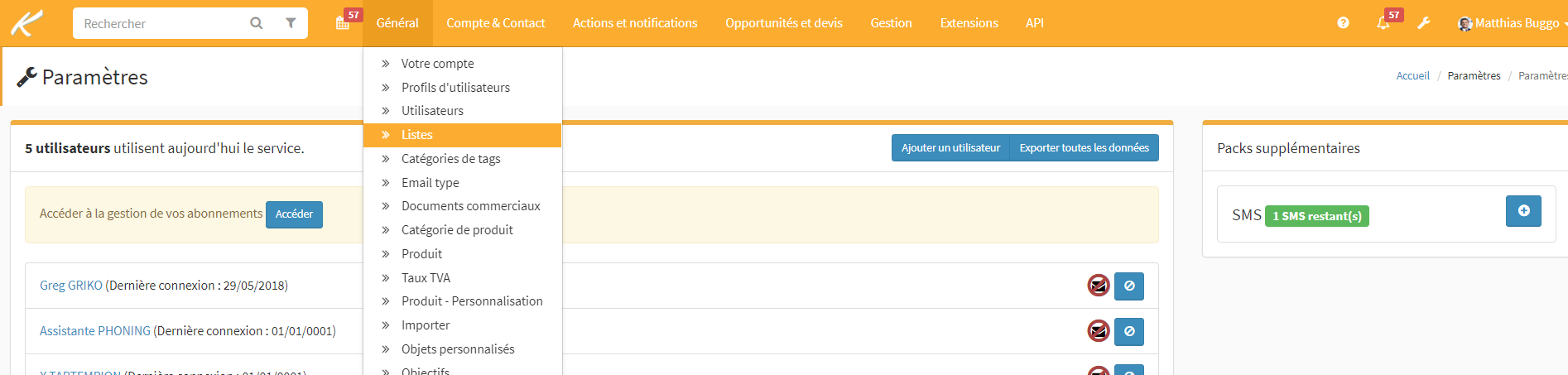Select the plain Produit menu entry

tap(462, 254)
